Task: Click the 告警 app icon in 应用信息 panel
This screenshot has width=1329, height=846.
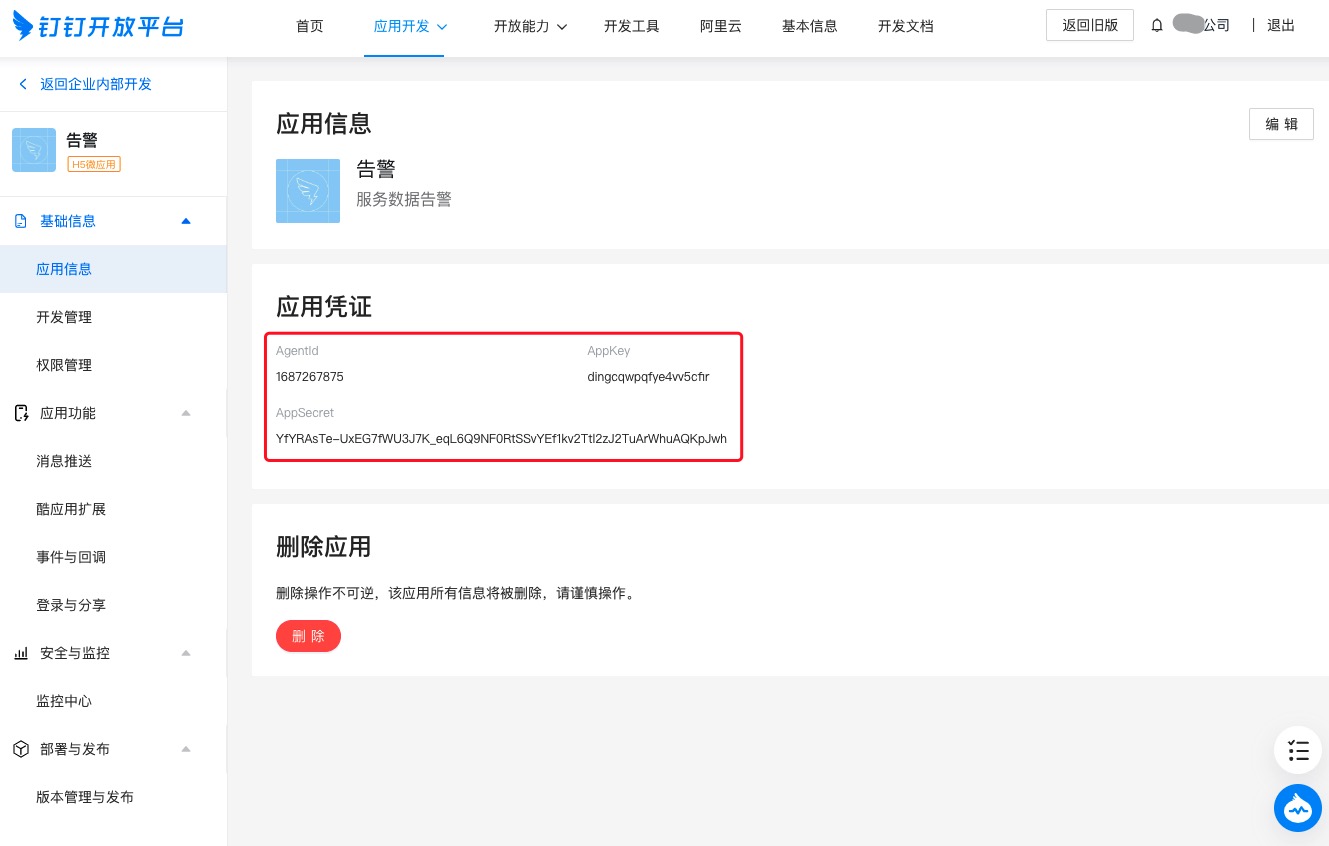Action: click(308, 190)
